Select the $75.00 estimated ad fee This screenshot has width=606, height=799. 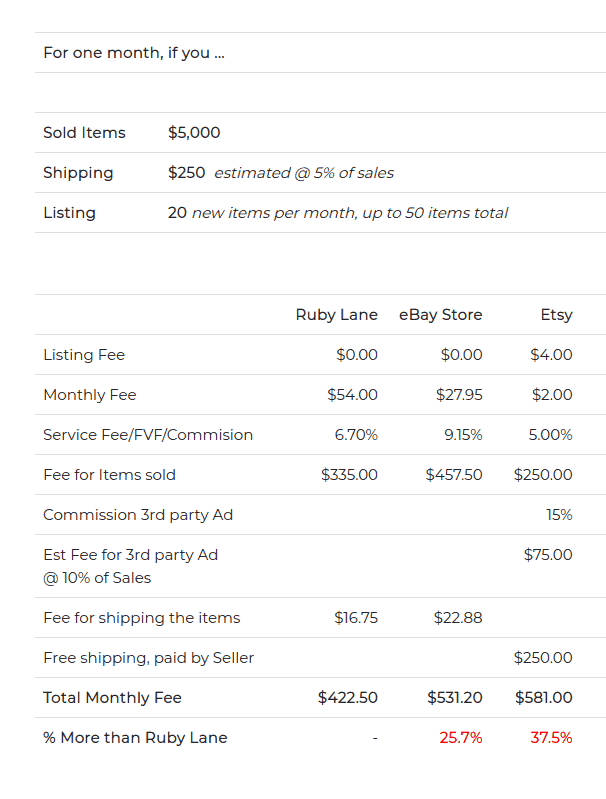pyautogui.click(x=548, y=554)
